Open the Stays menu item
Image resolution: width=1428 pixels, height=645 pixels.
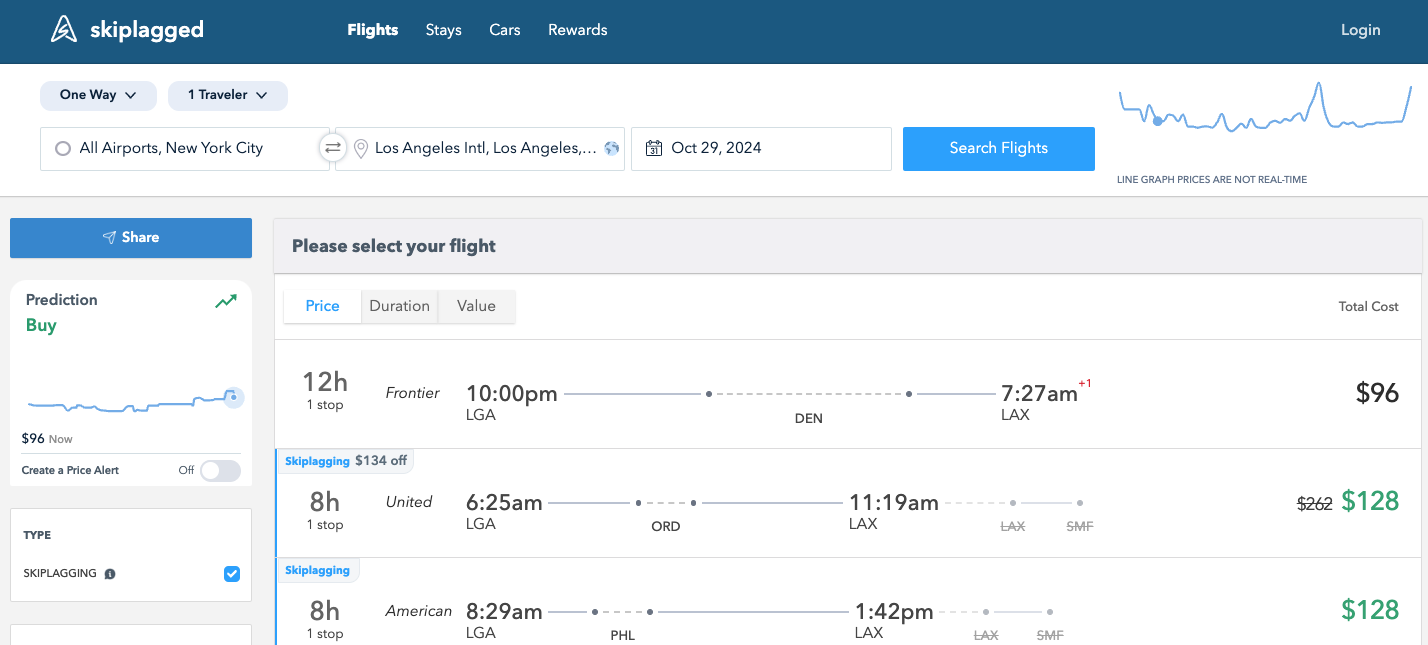443,30
